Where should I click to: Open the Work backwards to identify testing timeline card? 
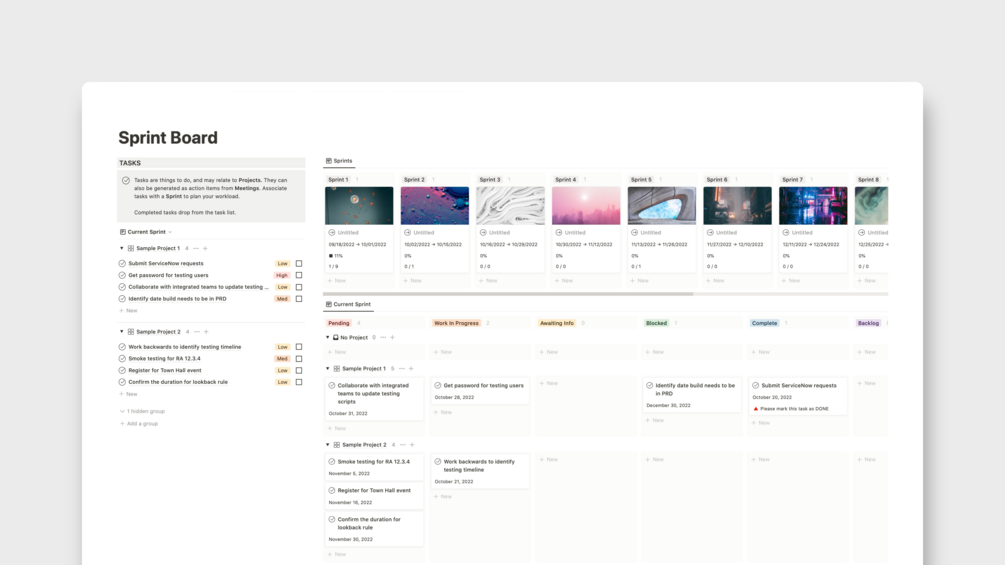pyautogui.click(x=480, y=471)
